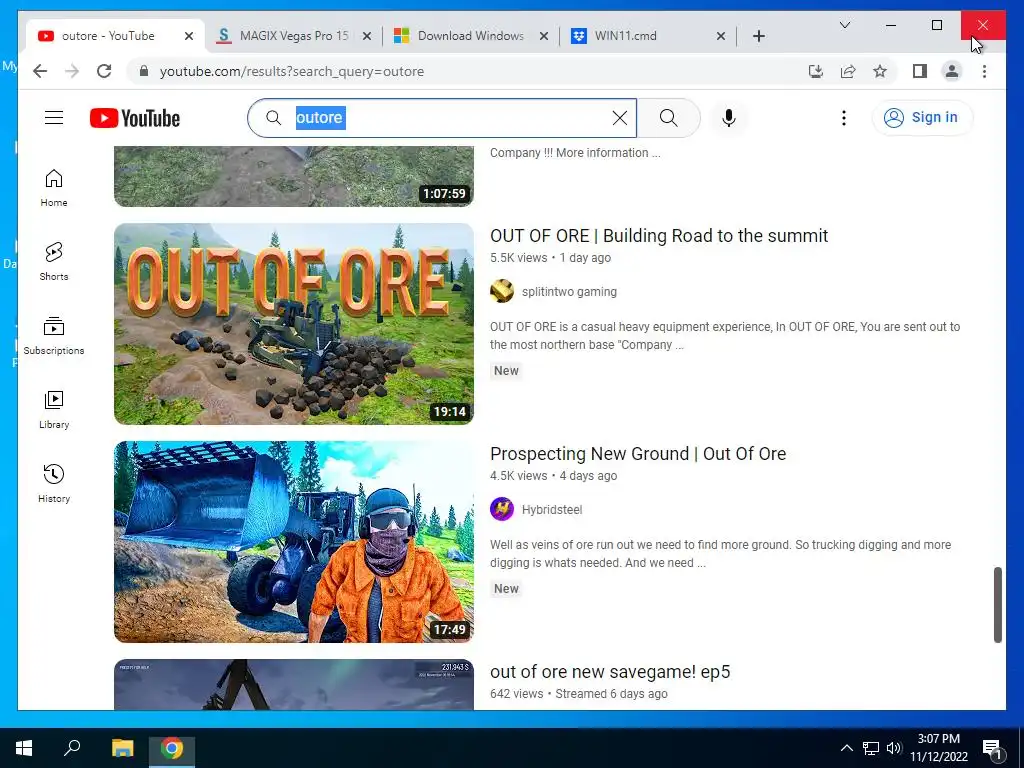Viewport: 1024px width, 768px height.
Task: Open Library in the sidebar
Action: coord(54,409)
